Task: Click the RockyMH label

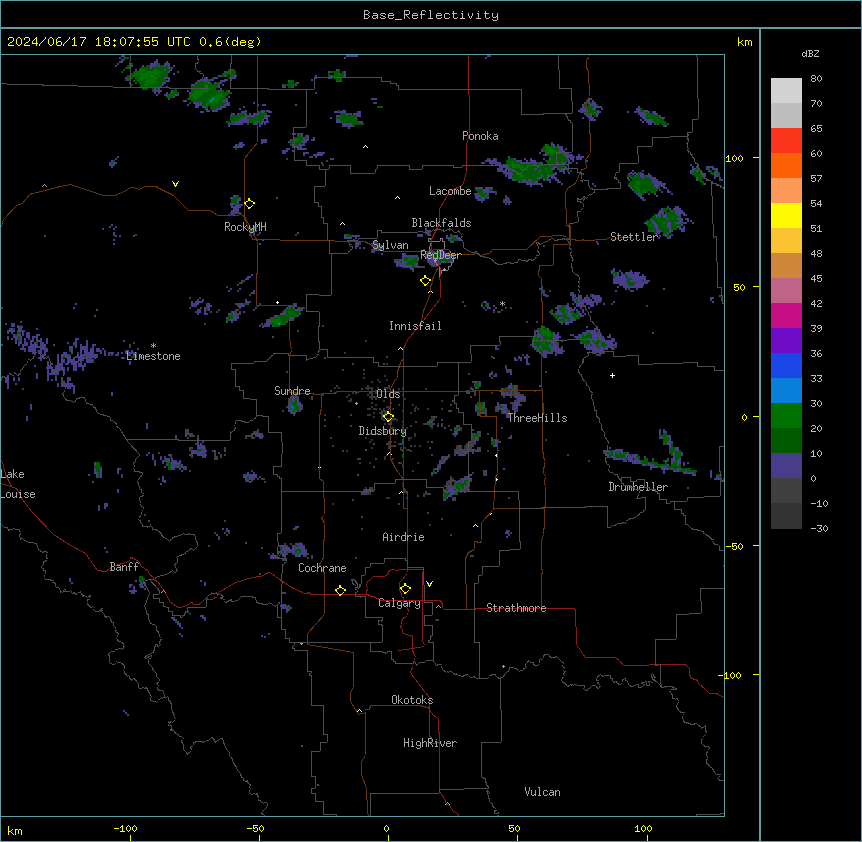Action: point(245,227)
